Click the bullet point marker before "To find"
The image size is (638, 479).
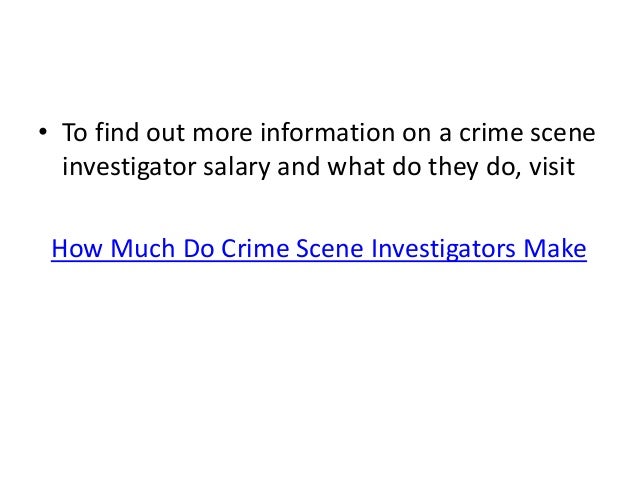point(43,131)
